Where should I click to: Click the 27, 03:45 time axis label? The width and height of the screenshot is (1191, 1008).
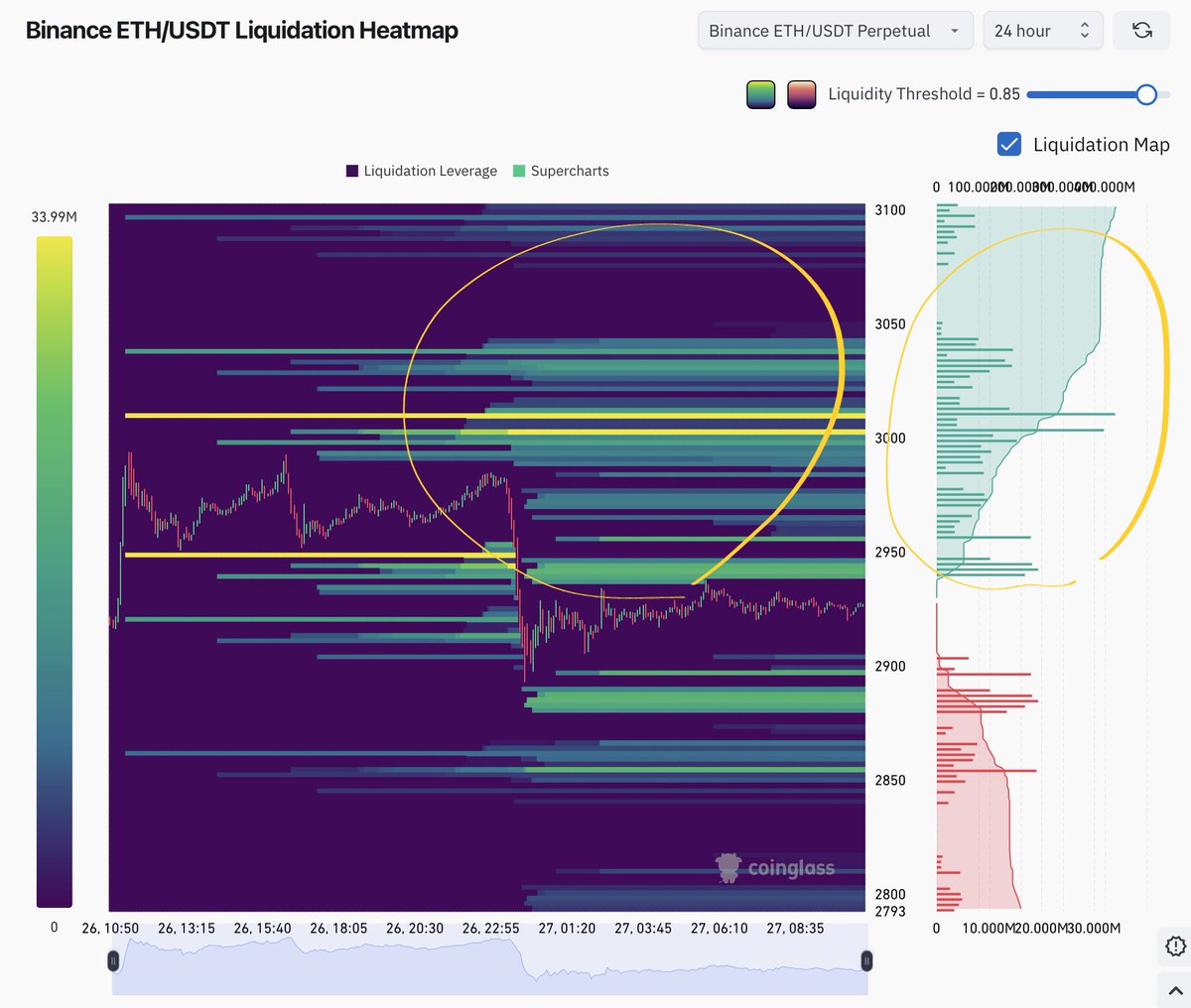[643, 929]
